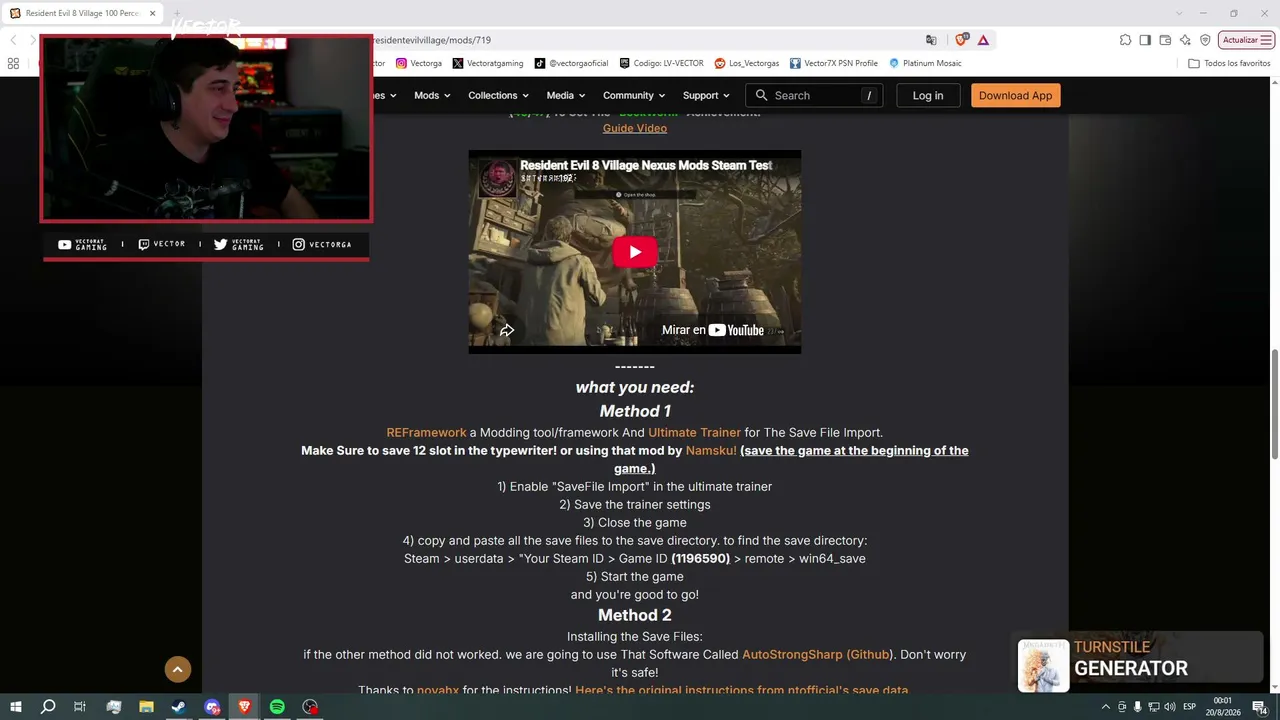
Task: Open the Brave Wallet icon
Action: point(1165,40)
